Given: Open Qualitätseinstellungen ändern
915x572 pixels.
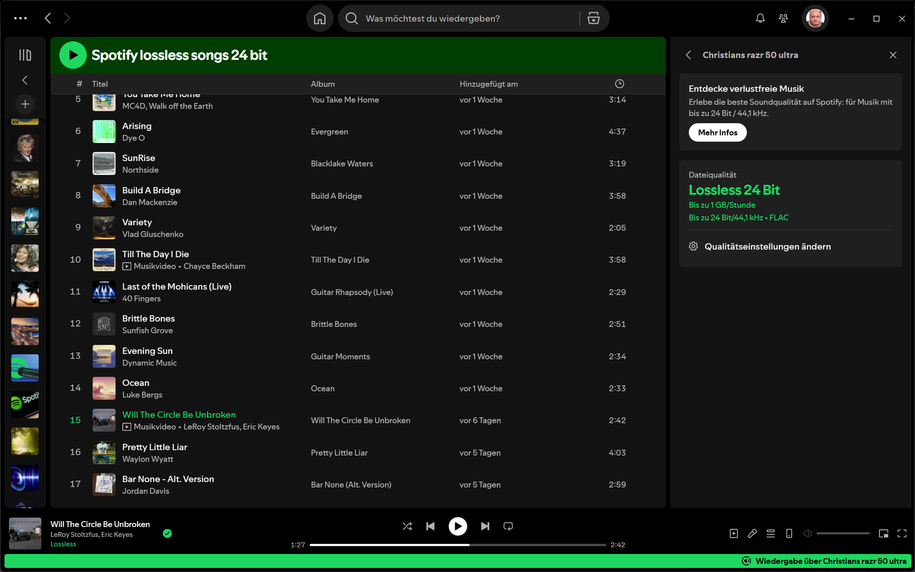Looking at the screenshot, I should [x=767, y=246].
